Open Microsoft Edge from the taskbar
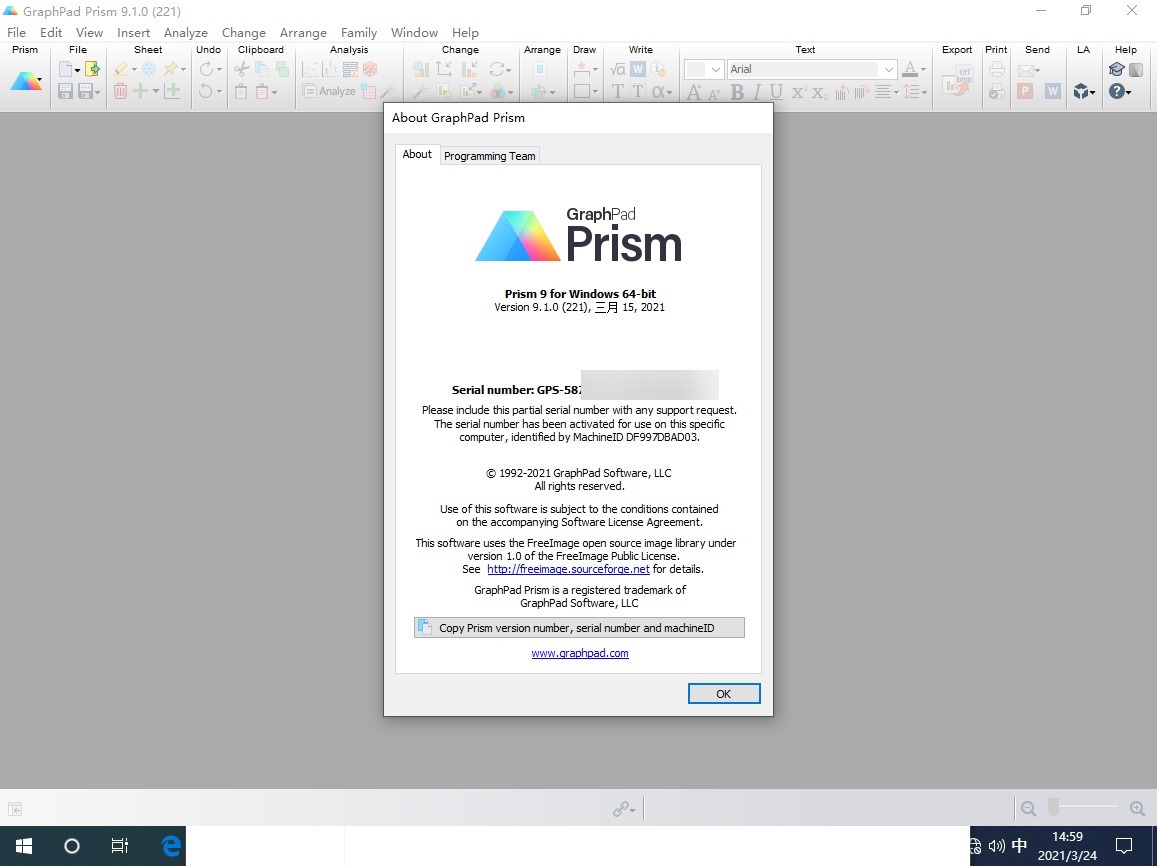Image resolution: width=1157 pixels, height=866 pixels. [x=171, y=846]
